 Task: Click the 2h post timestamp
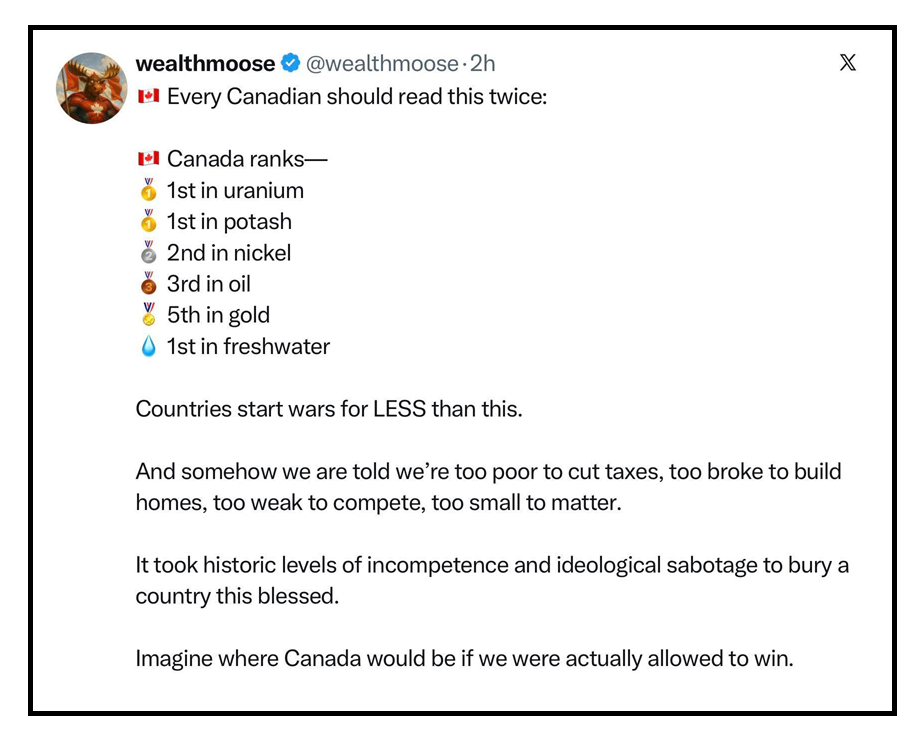[483, 64]
